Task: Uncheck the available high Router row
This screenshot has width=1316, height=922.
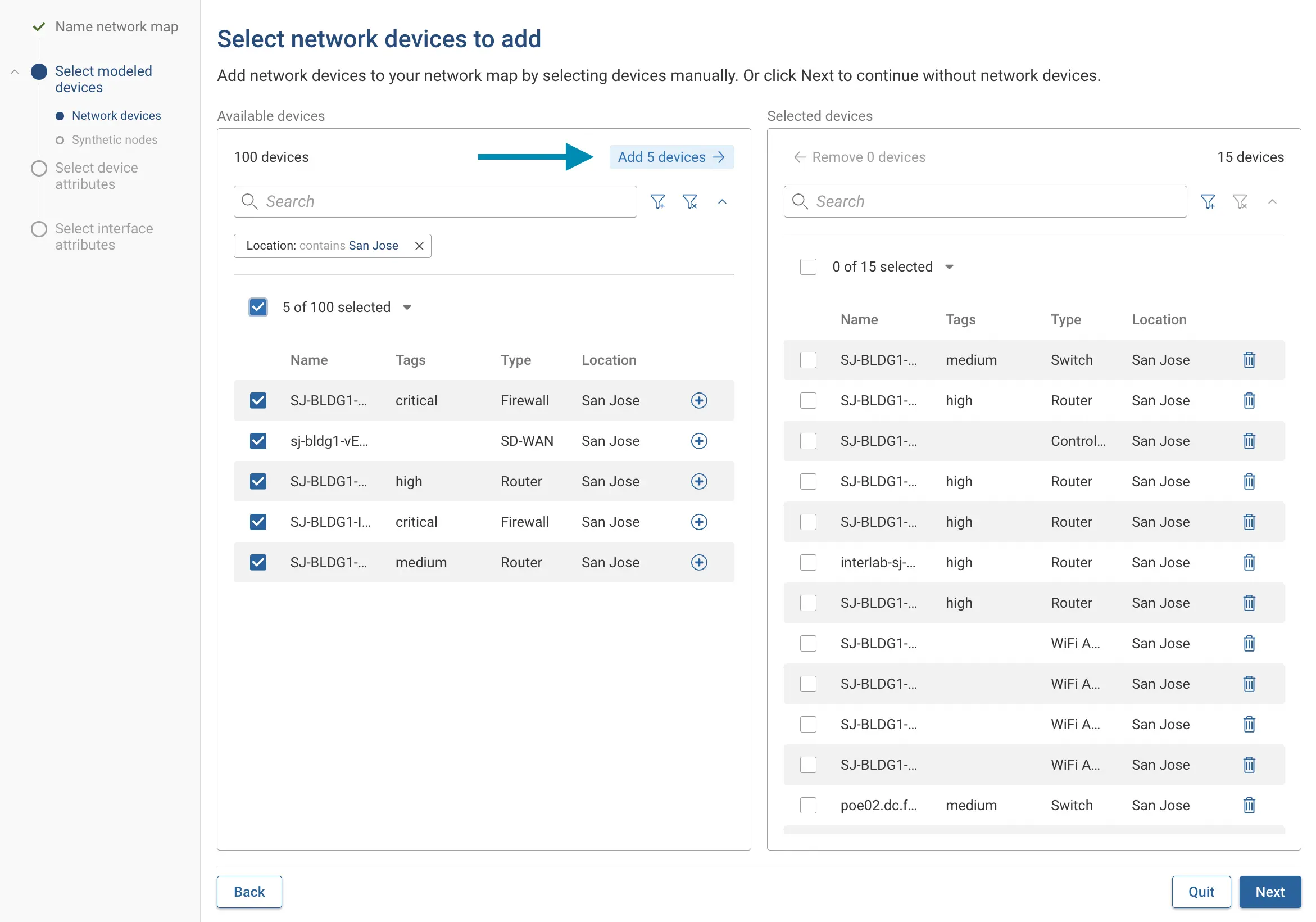Action: (258, 481)
